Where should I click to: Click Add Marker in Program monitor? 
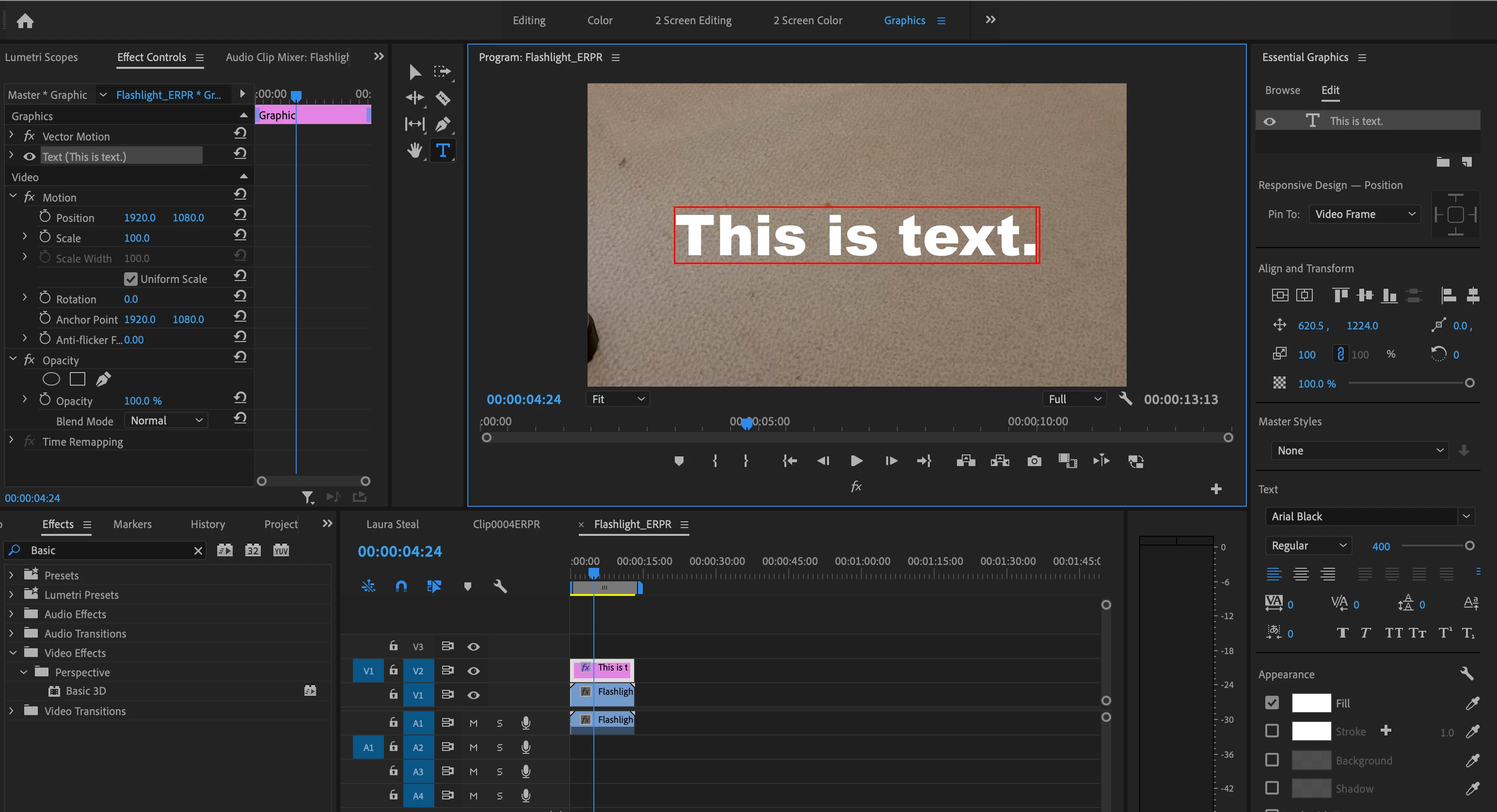click(x=679, y=461)
